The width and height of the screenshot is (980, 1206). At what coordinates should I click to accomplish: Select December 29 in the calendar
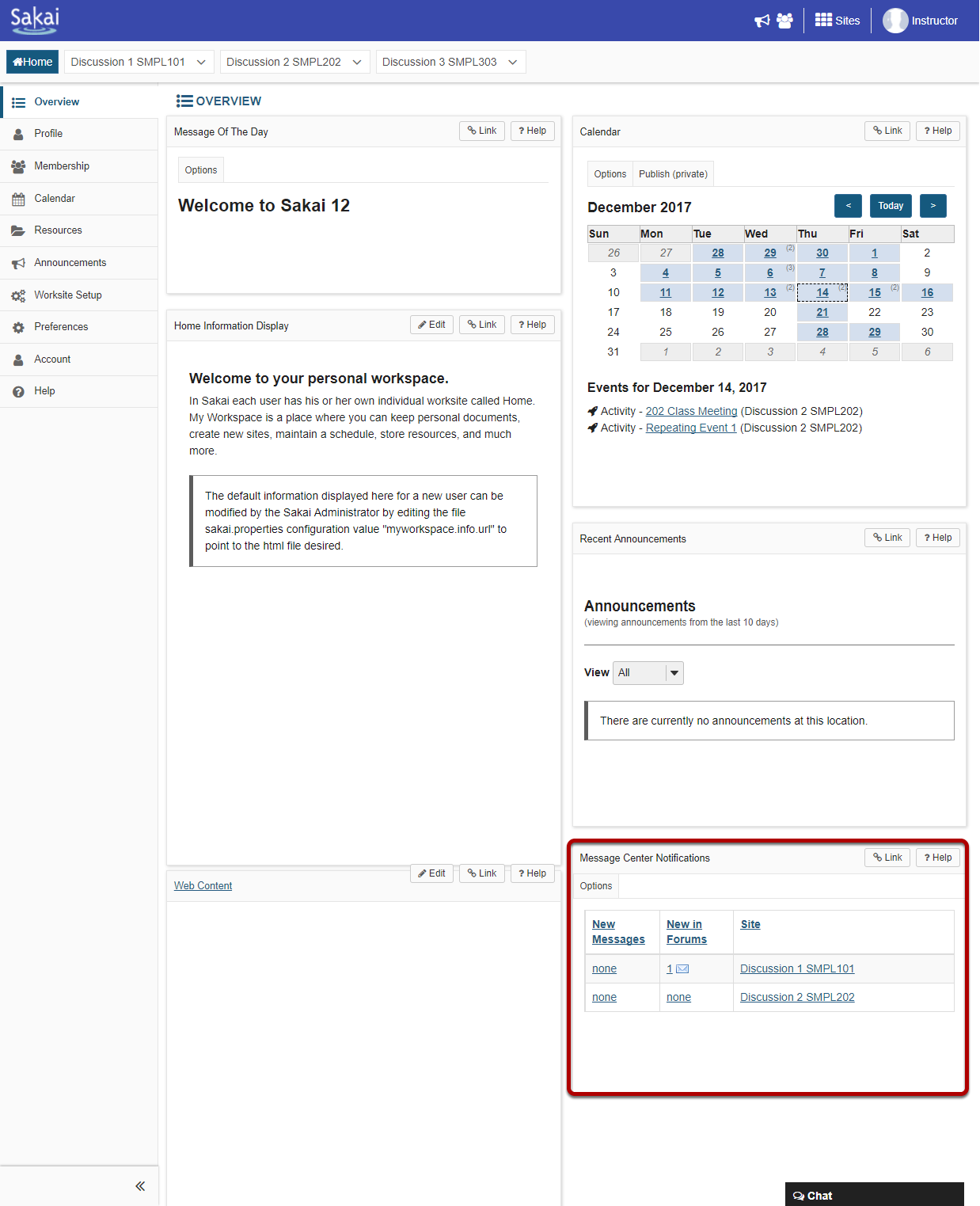click(x=875, y=333)
